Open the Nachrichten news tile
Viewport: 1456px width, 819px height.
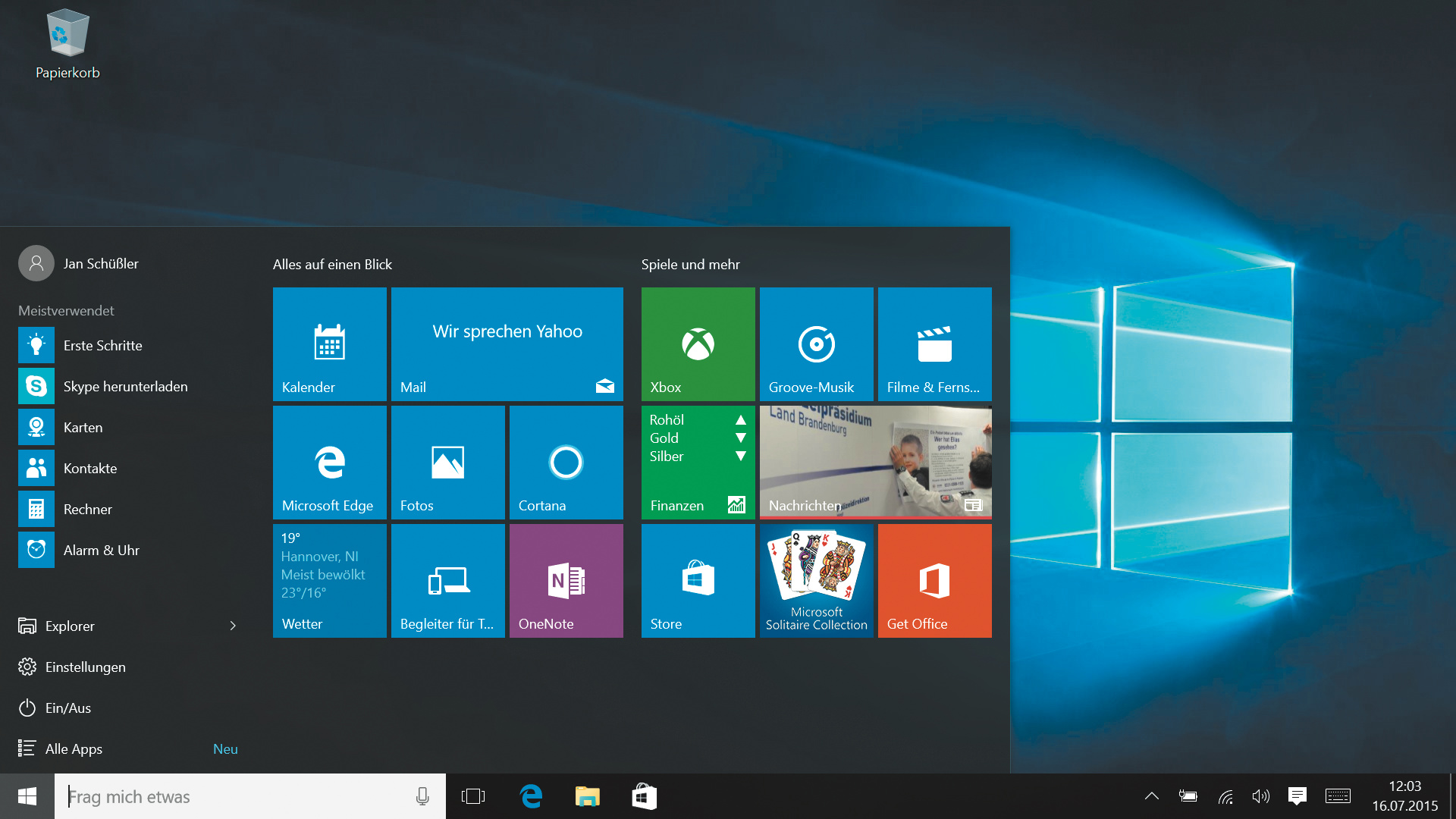click(x=875, y=463)
